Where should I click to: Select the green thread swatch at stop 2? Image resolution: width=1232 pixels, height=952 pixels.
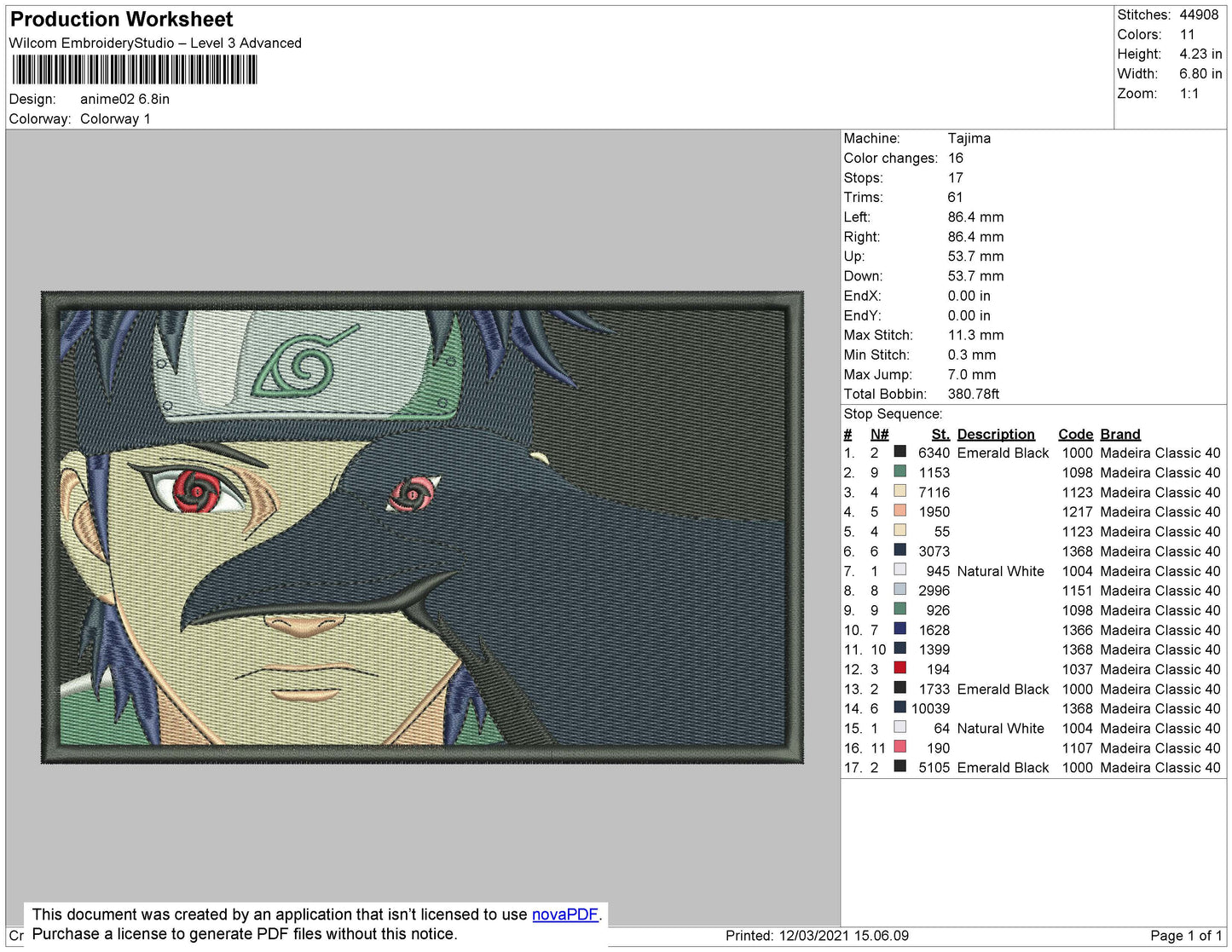point(900,472)
